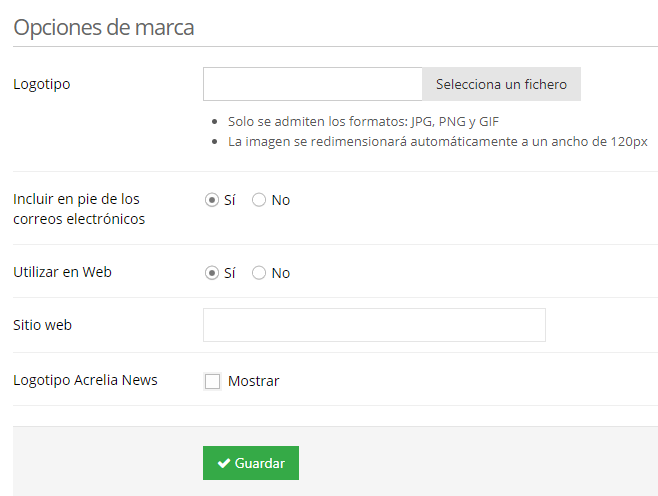Click the Mostrar label text

tap(253, 381)
